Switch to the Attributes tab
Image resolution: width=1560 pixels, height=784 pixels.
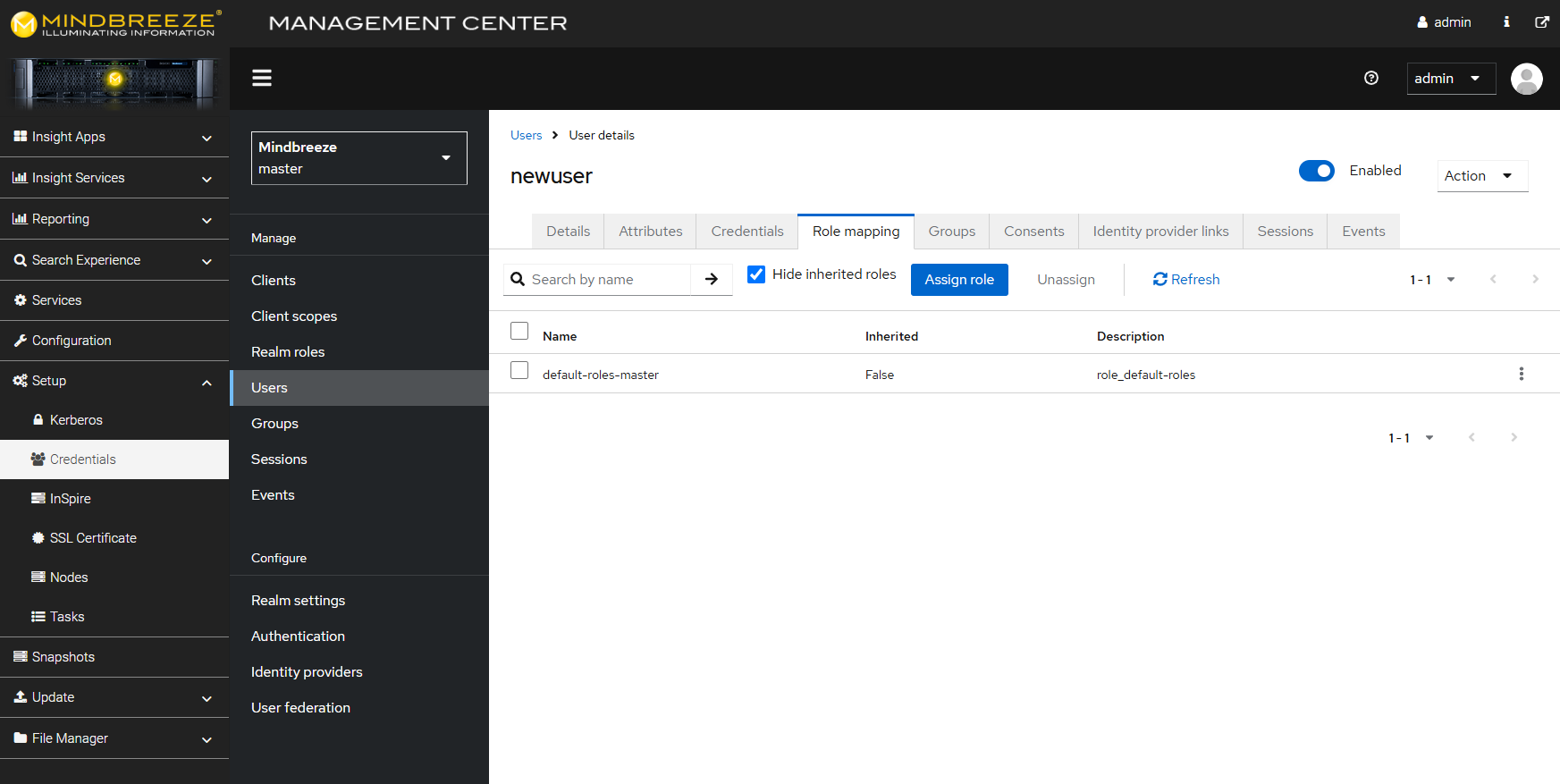click(x=651, y=232)
